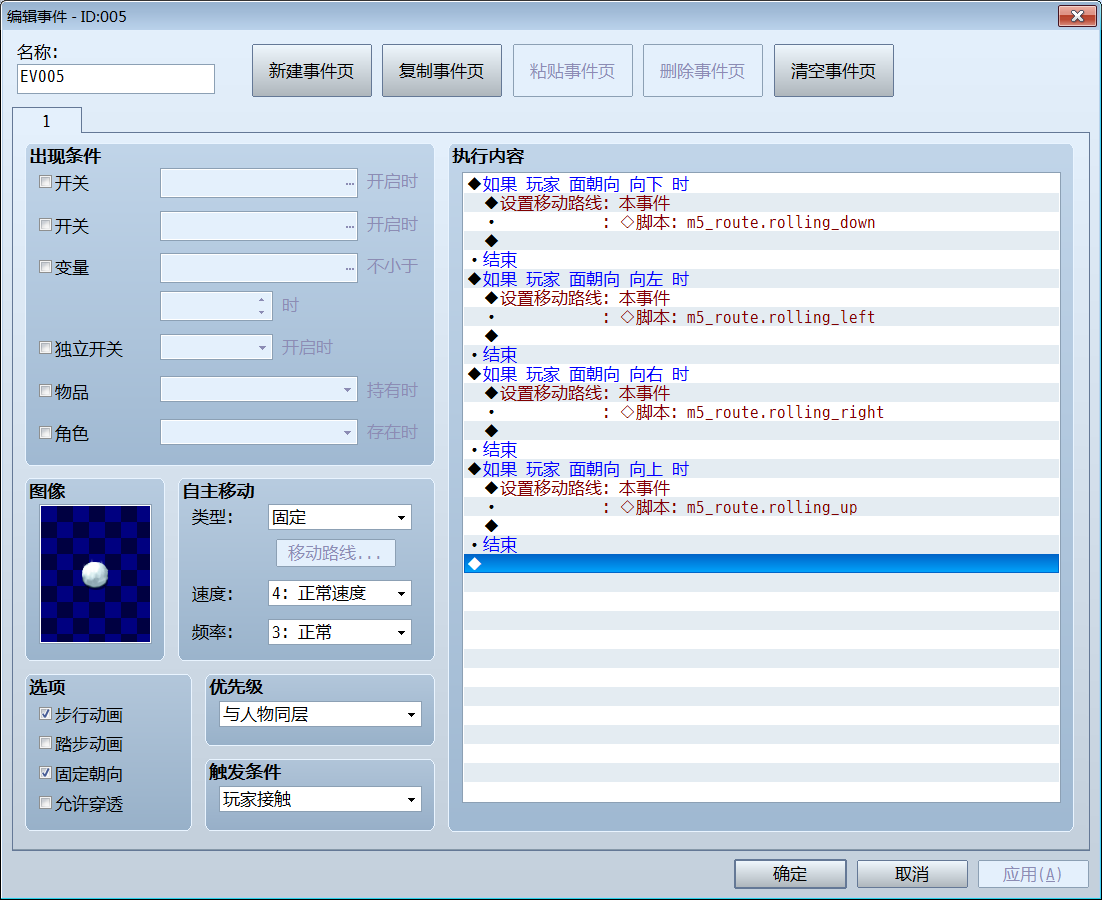The image size is (1102, 900).
Task: Uncheck the 固定朝向 option
Action: pos(46,773)
